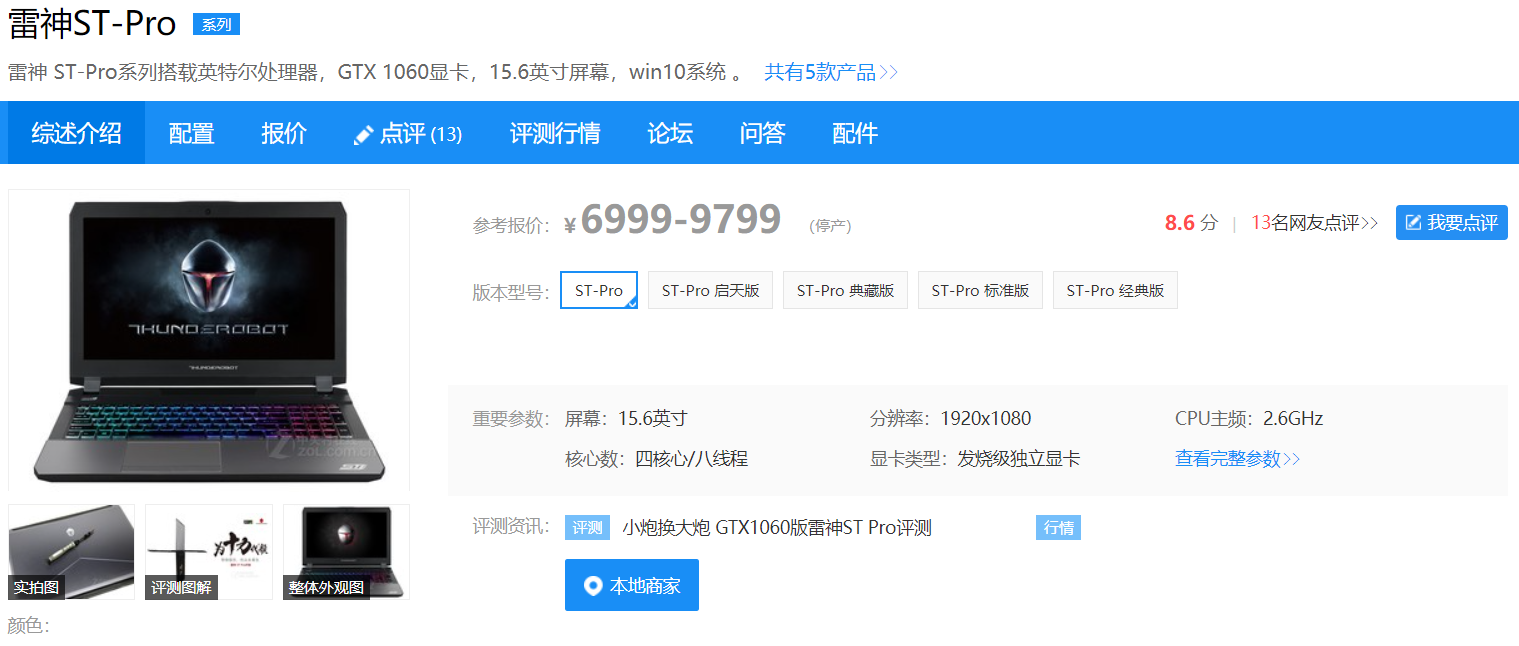Expand the 共有5款产品 link

coord(831,72)
